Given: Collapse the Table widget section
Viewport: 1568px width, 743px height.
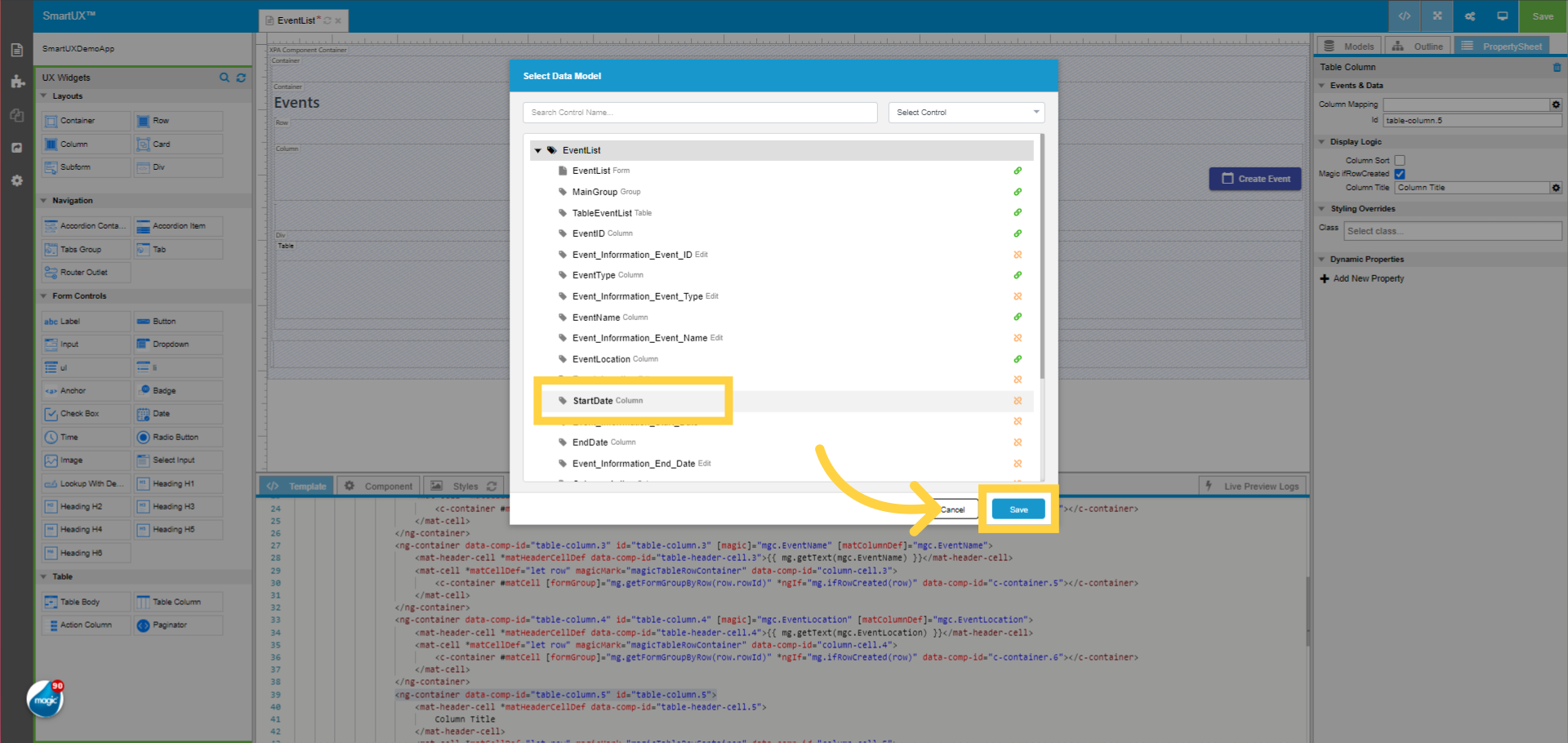Looking at the screenshot, I should click(44, 577).
